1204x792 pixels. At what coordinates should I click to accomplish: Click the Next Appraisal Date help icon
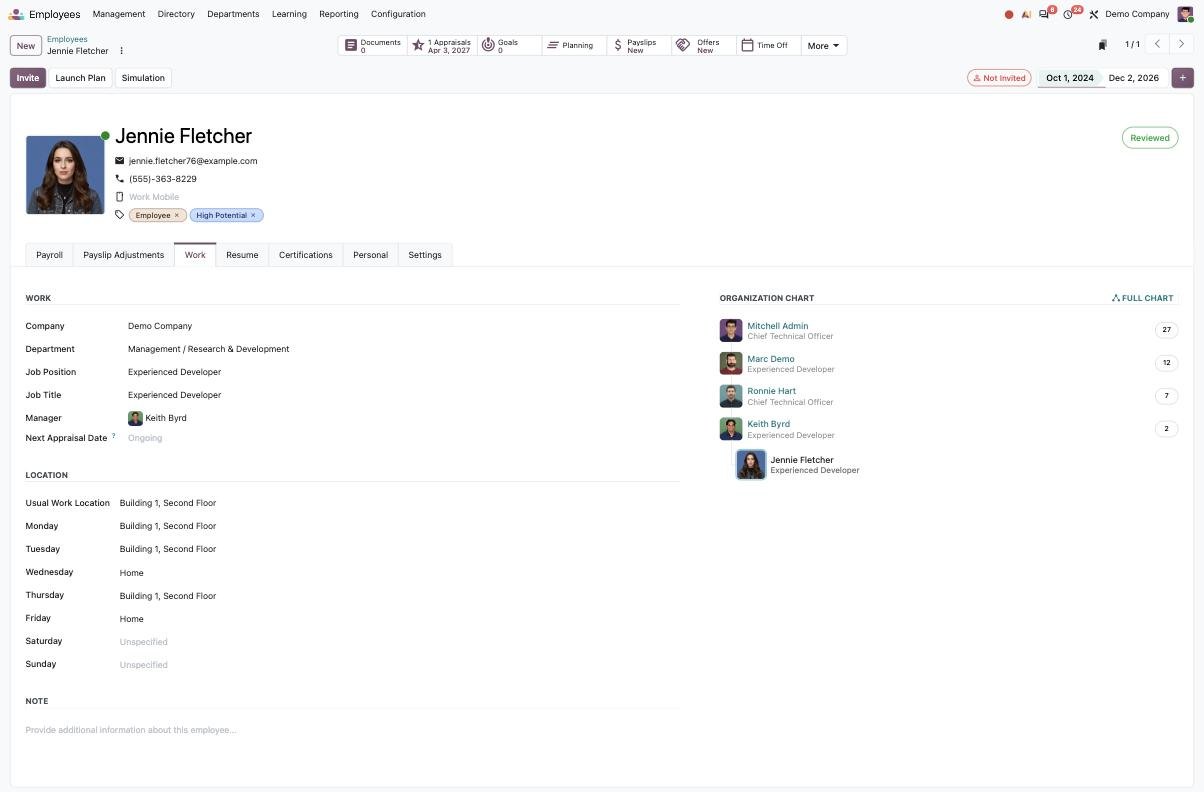113,436
